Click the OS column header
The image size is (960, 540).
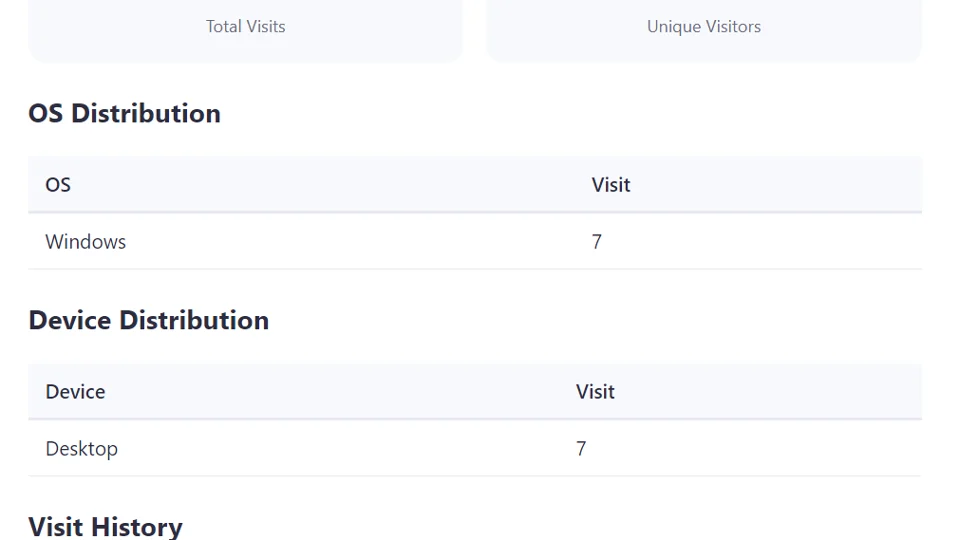(x=58, y=185)
